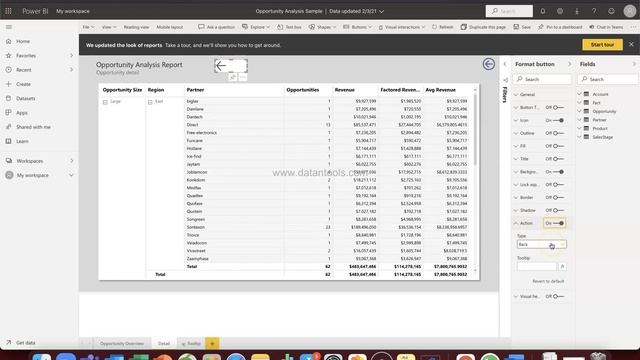
Task: Toggle the Visual header switch
Action: 558,296
